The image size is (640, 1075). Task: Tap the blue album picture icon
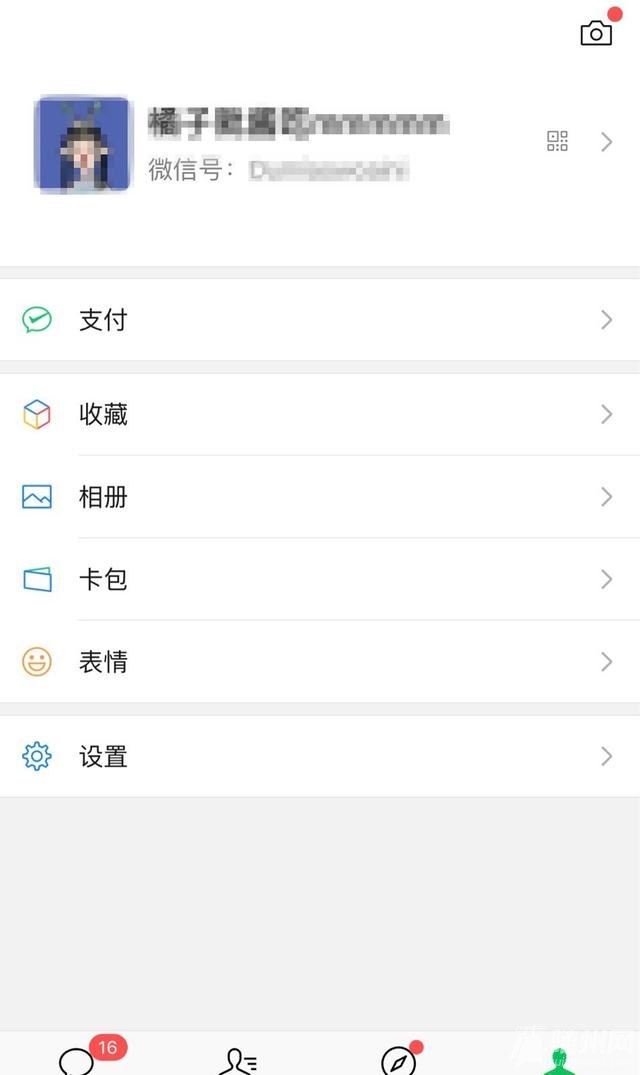37,496
